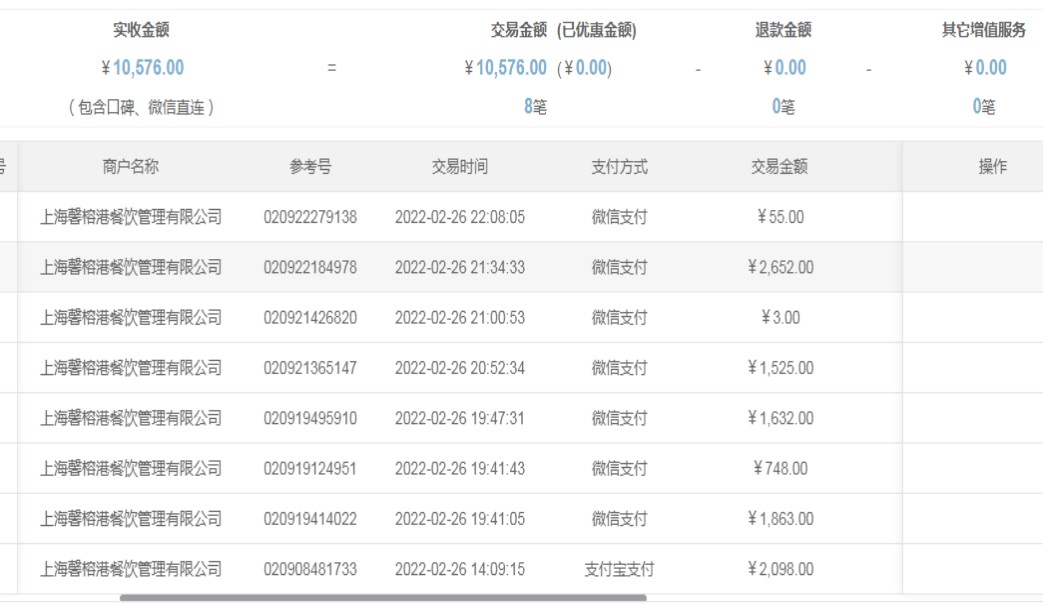The image size is (1043, 605).
Task: Open the transaction with reference 020921426820
Action: click(310, 318)
